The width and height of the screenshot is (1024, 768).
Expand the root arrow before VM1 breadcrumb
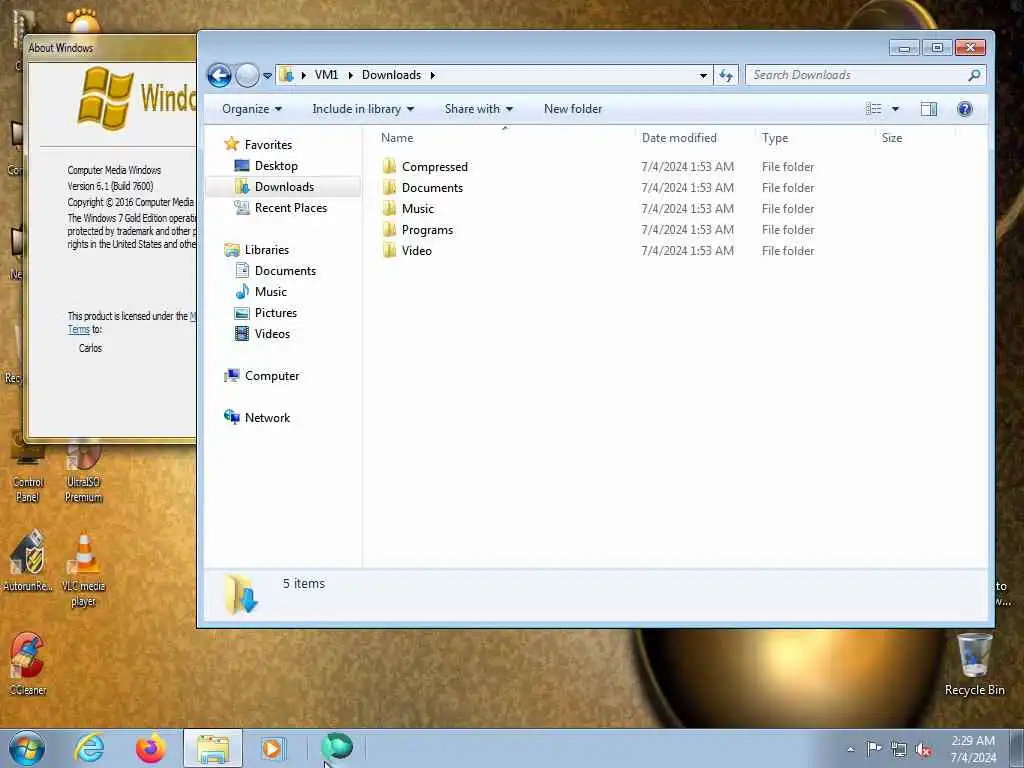pyautogui.click(x=303, y=75)
